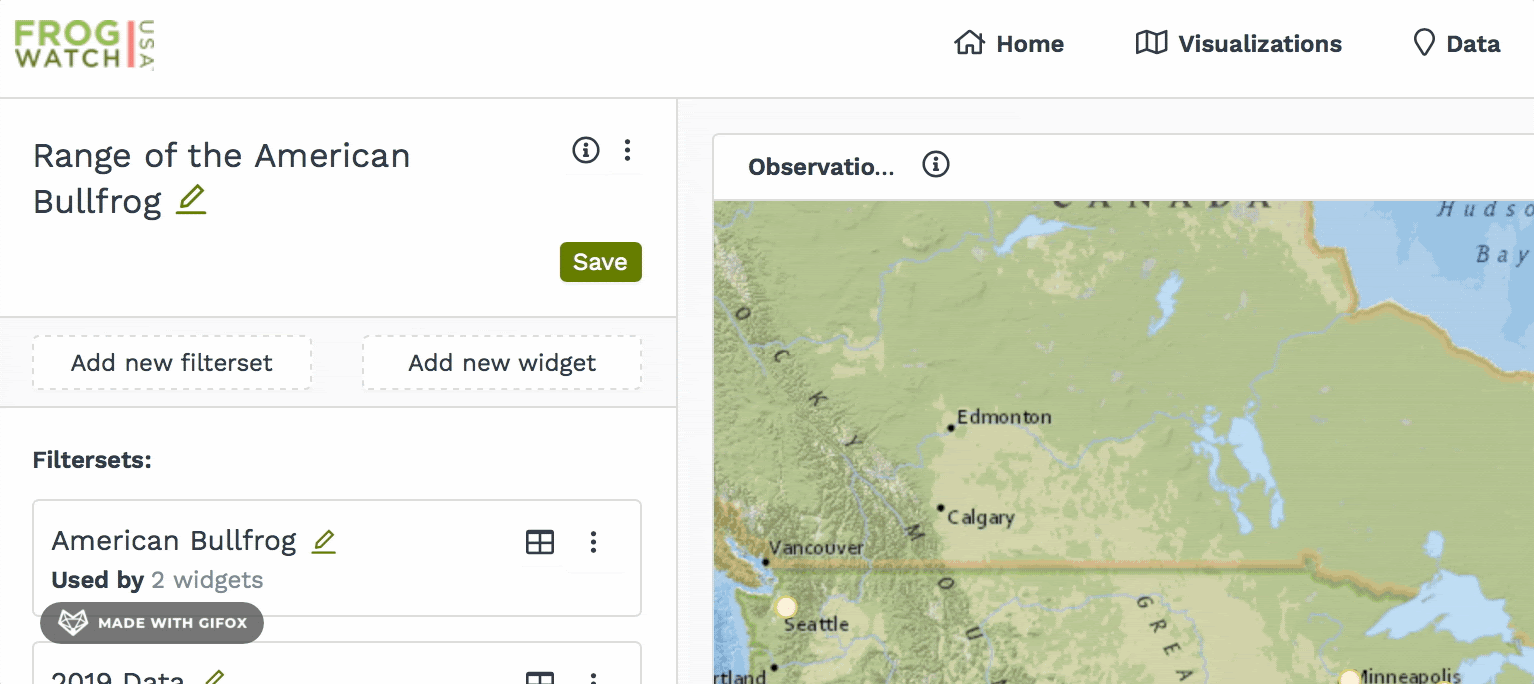Edit the dashboard title with pencil icon
This screenshot has width=1534, height=684.
click(191, 200)
